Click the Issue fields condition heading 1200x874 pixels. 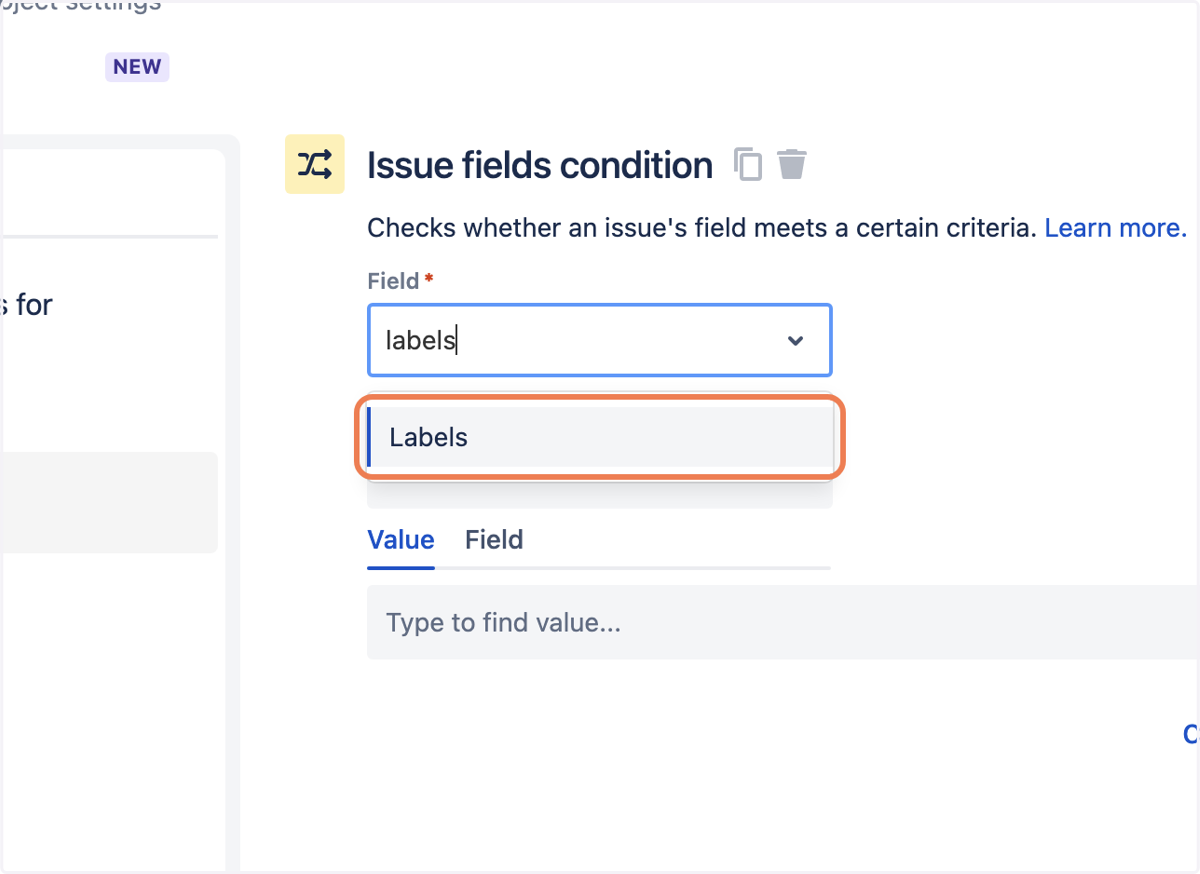(x=540, y=165)
